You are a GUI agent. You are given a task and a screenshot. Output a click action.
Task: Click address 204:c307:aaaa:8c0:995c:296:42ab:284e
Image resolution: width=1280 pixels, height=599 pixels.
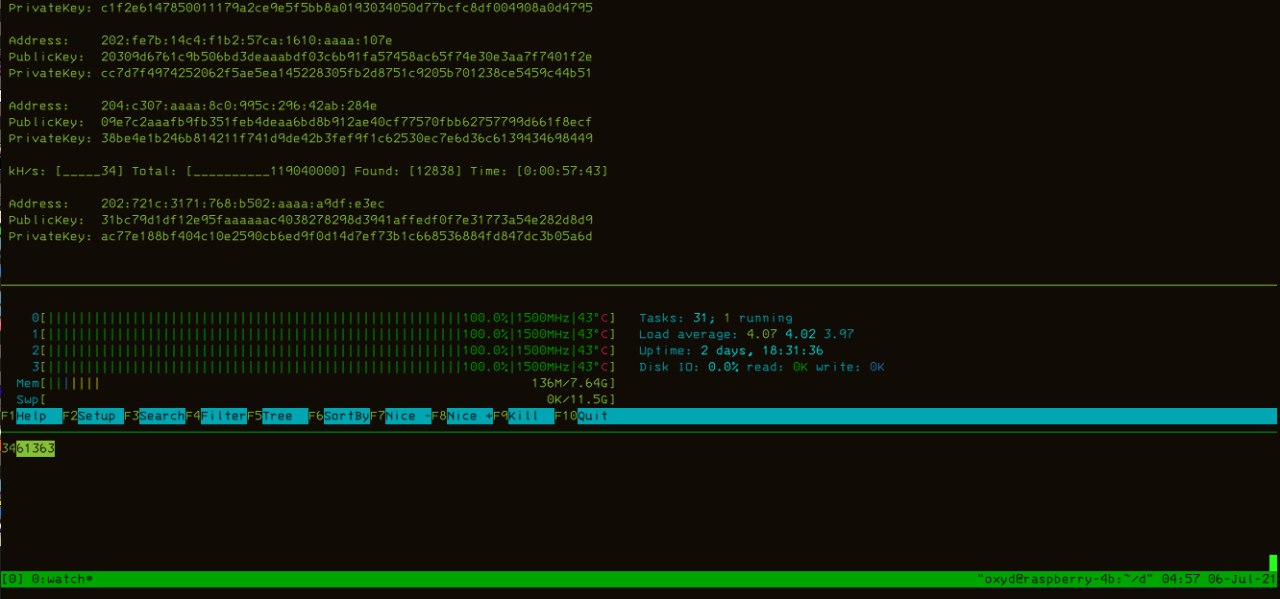(240, 105)
